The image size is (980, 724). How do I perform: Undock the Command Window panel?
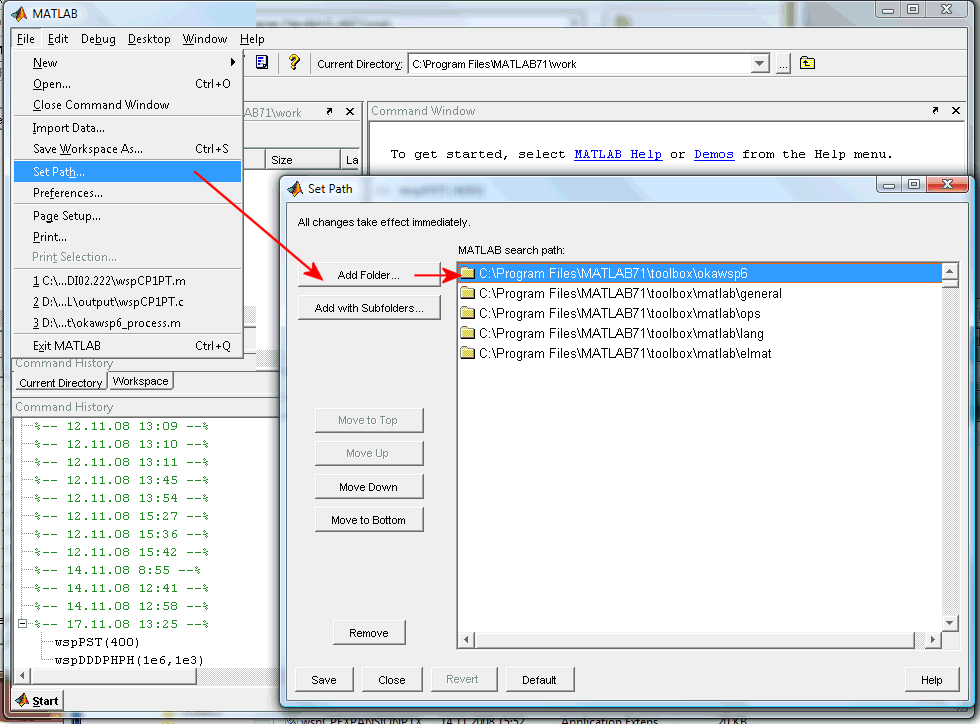point(935,111)
